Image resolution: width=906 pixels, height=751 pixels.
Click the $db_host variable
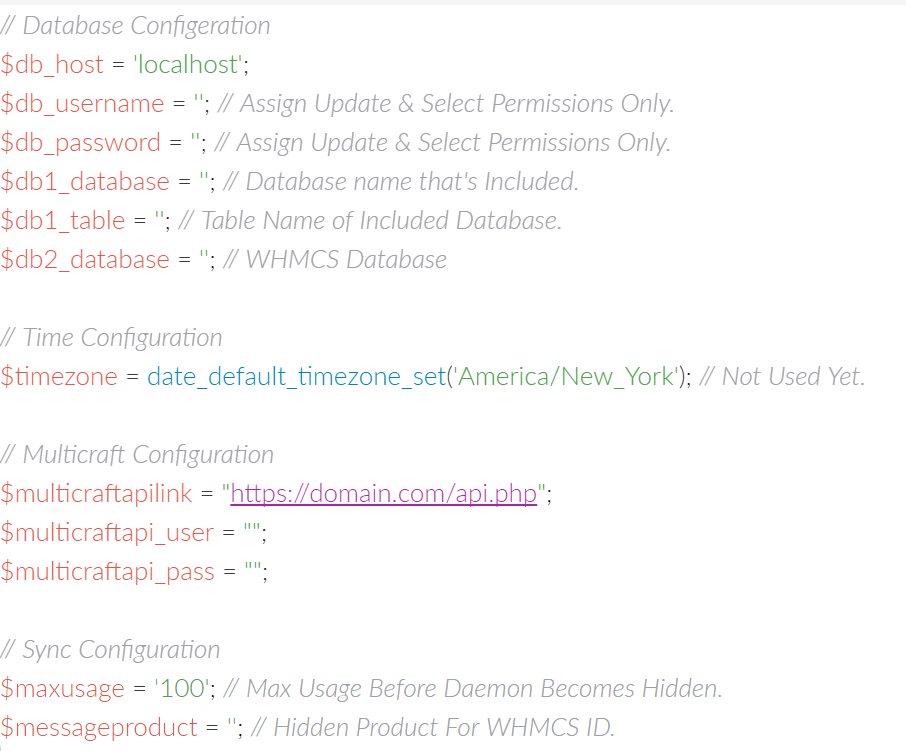pos(52,65)
